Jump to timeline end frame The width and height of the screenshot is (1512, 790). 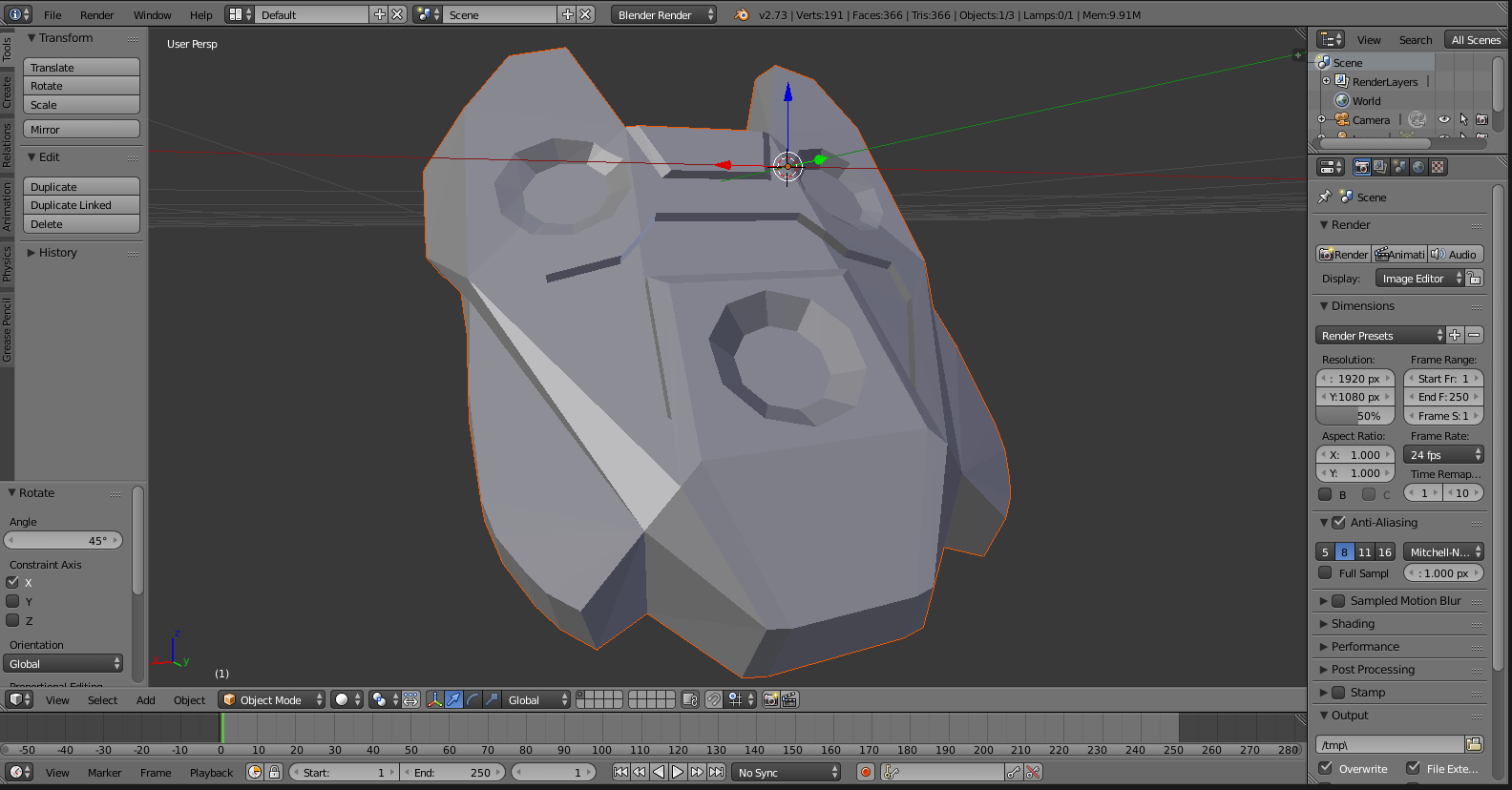[x=716, y=772]
